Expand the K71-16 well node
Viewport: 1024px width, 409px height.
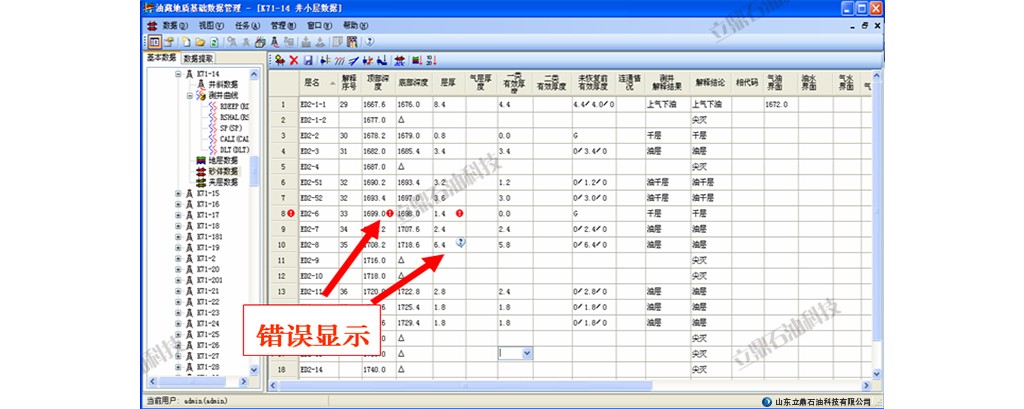(178, 204)
